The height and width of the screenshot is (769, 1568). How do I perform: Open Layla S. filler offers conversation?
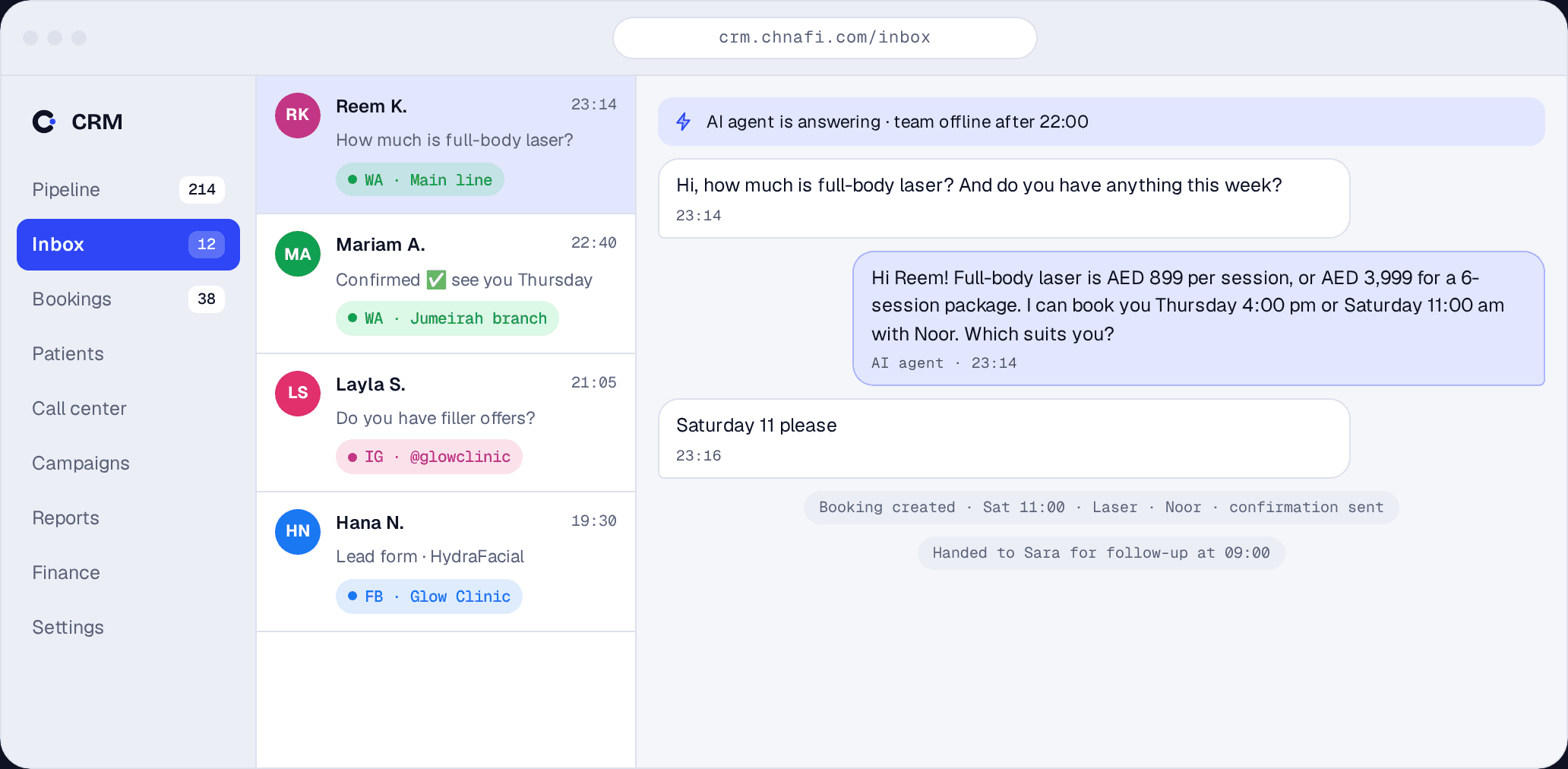pyautogui.click(x=446, y=423)
